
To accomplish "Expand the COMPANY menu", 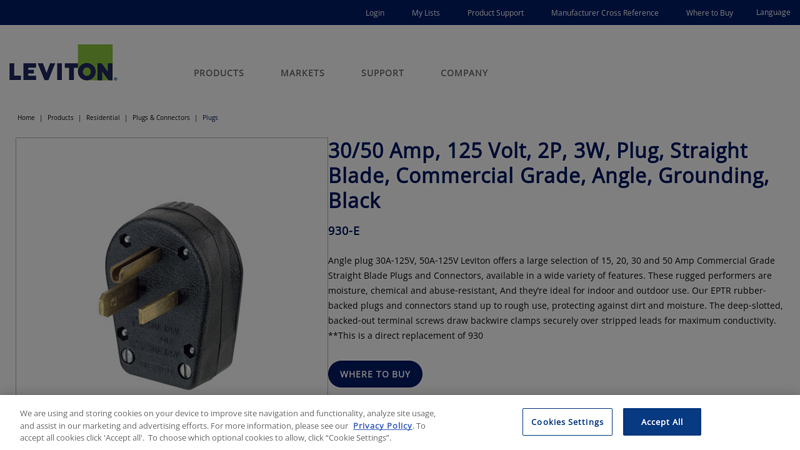I will (464, 73).
